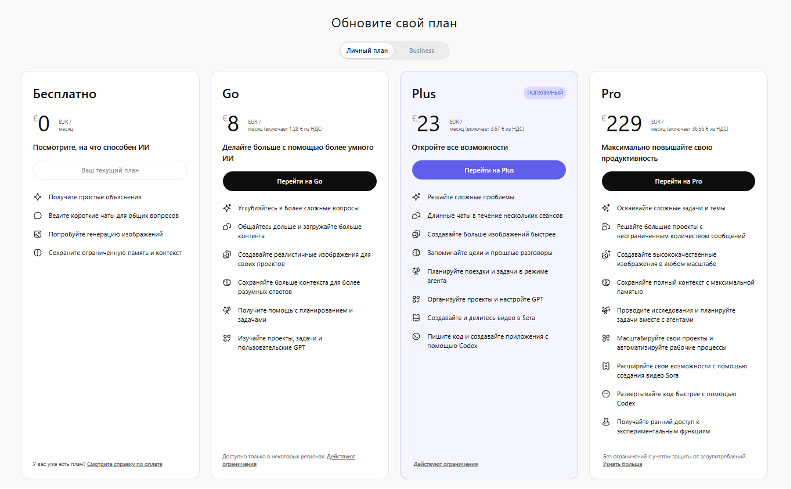Click Sora icon beside "Расширяйте свои возможности"

(x=606, y=366)
